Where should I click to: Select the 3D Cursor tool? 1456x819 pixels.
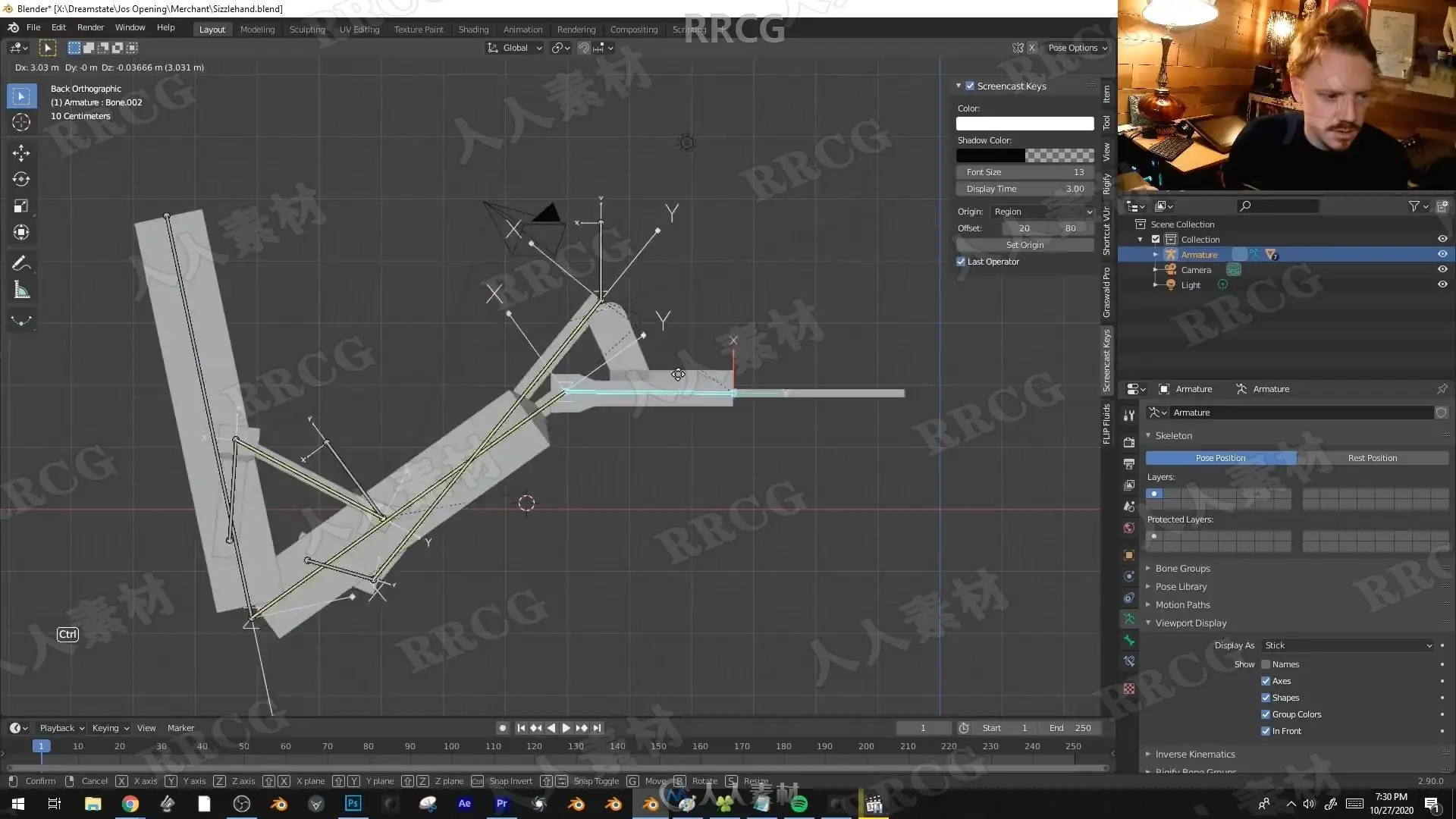[20, 122]
